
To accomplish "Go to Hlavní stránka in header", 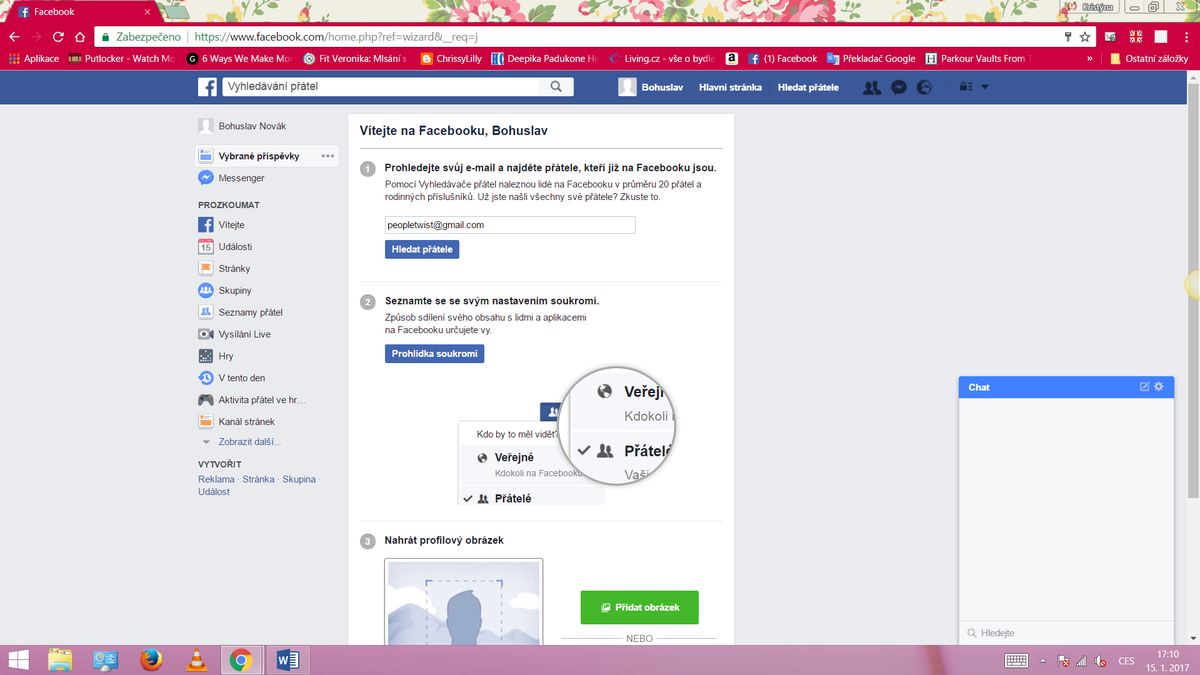I will click(730, 88).
